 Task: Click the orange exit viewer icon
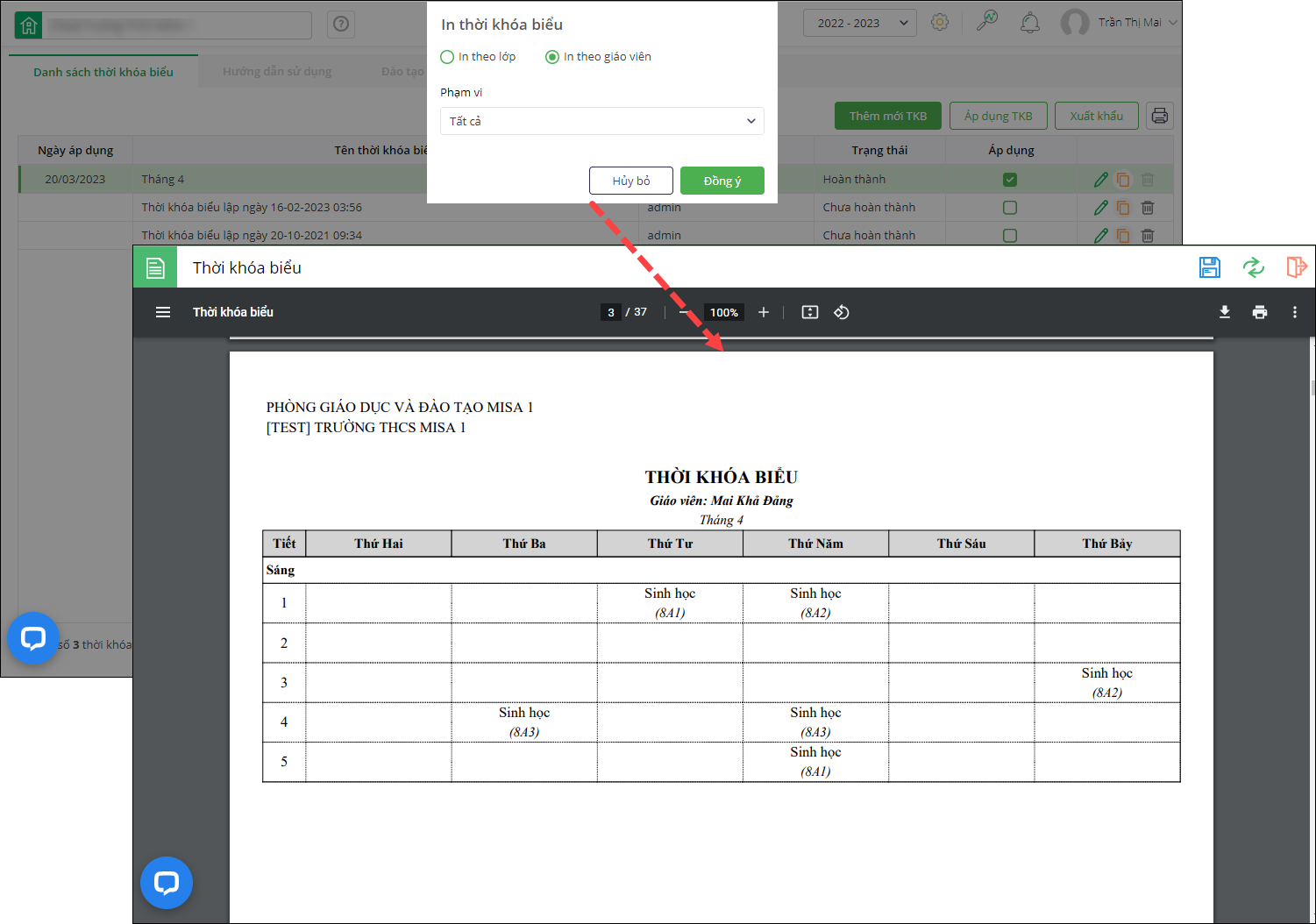tap(1296, 267)
